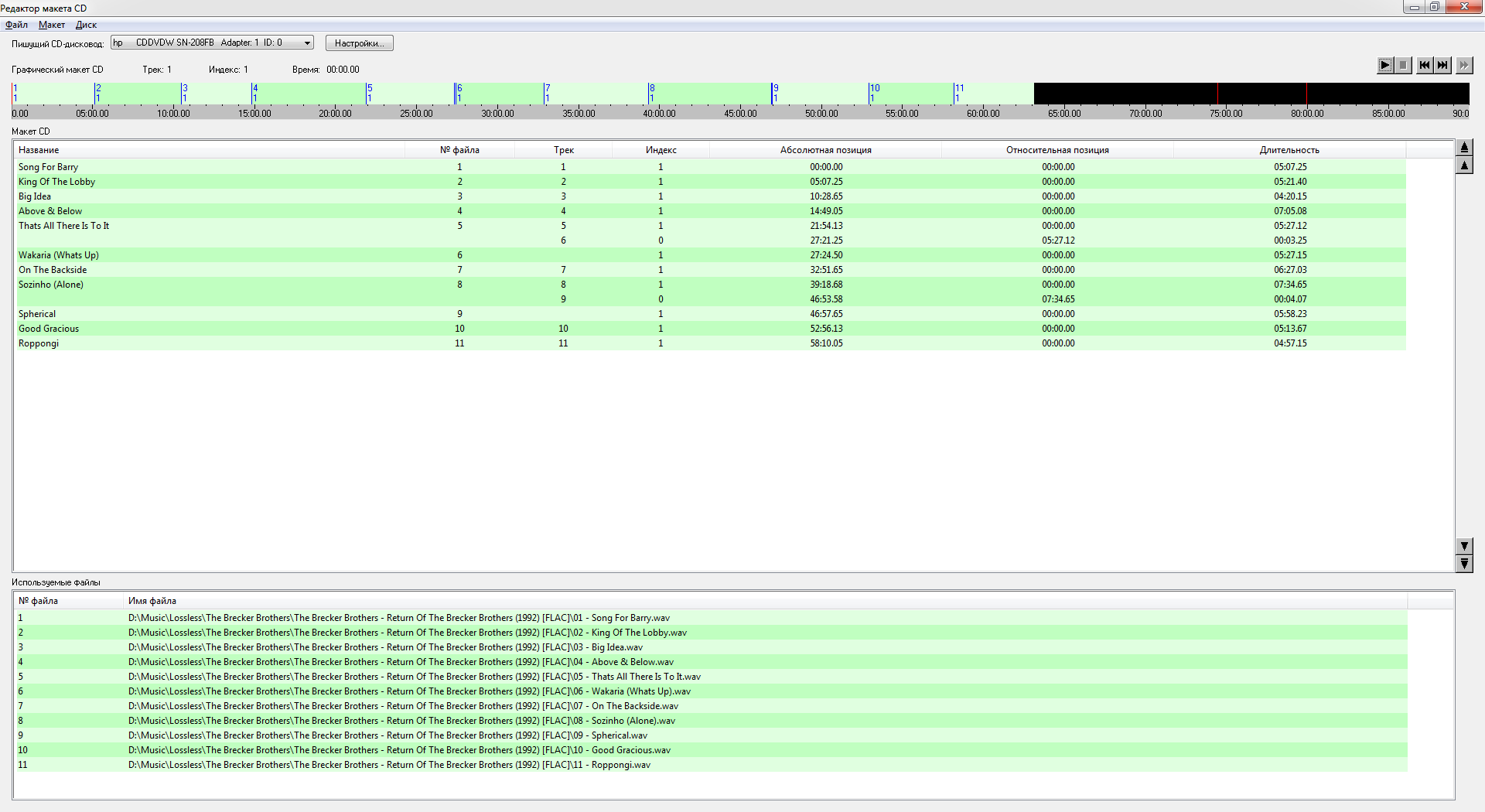Move selected track to top of layout

[1464, 148]
